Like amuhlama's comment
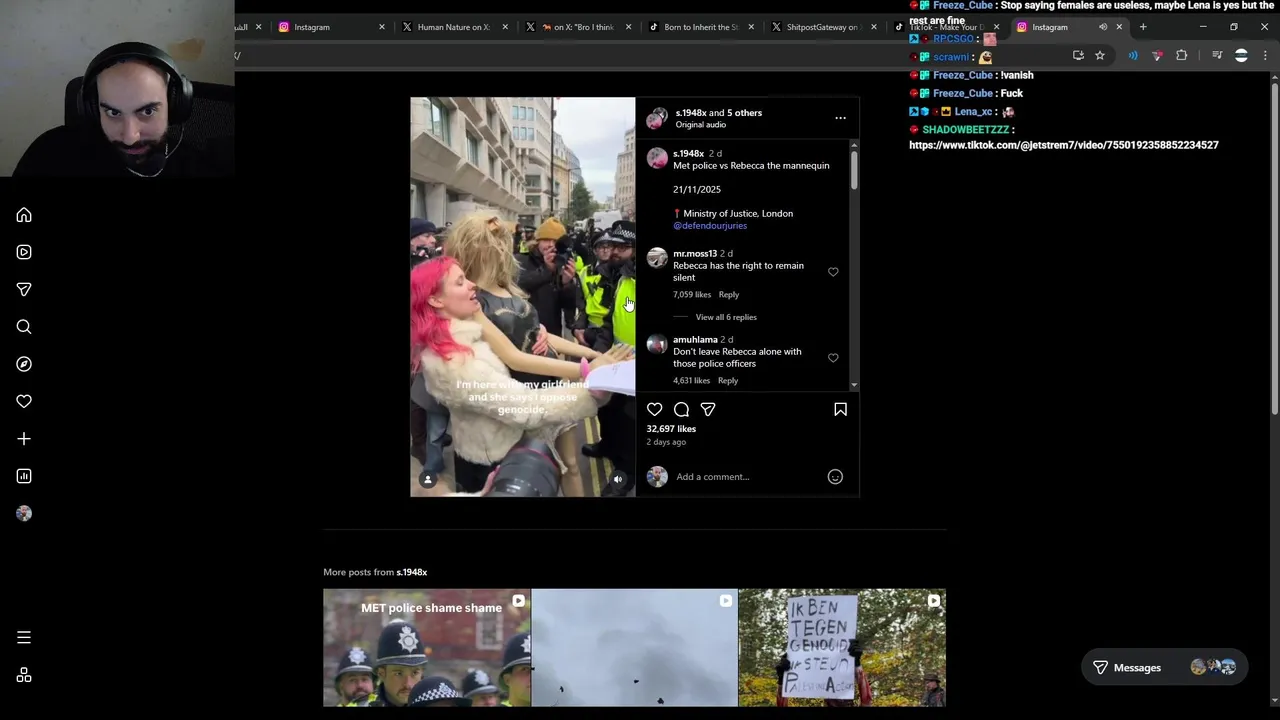 [833, 358]
